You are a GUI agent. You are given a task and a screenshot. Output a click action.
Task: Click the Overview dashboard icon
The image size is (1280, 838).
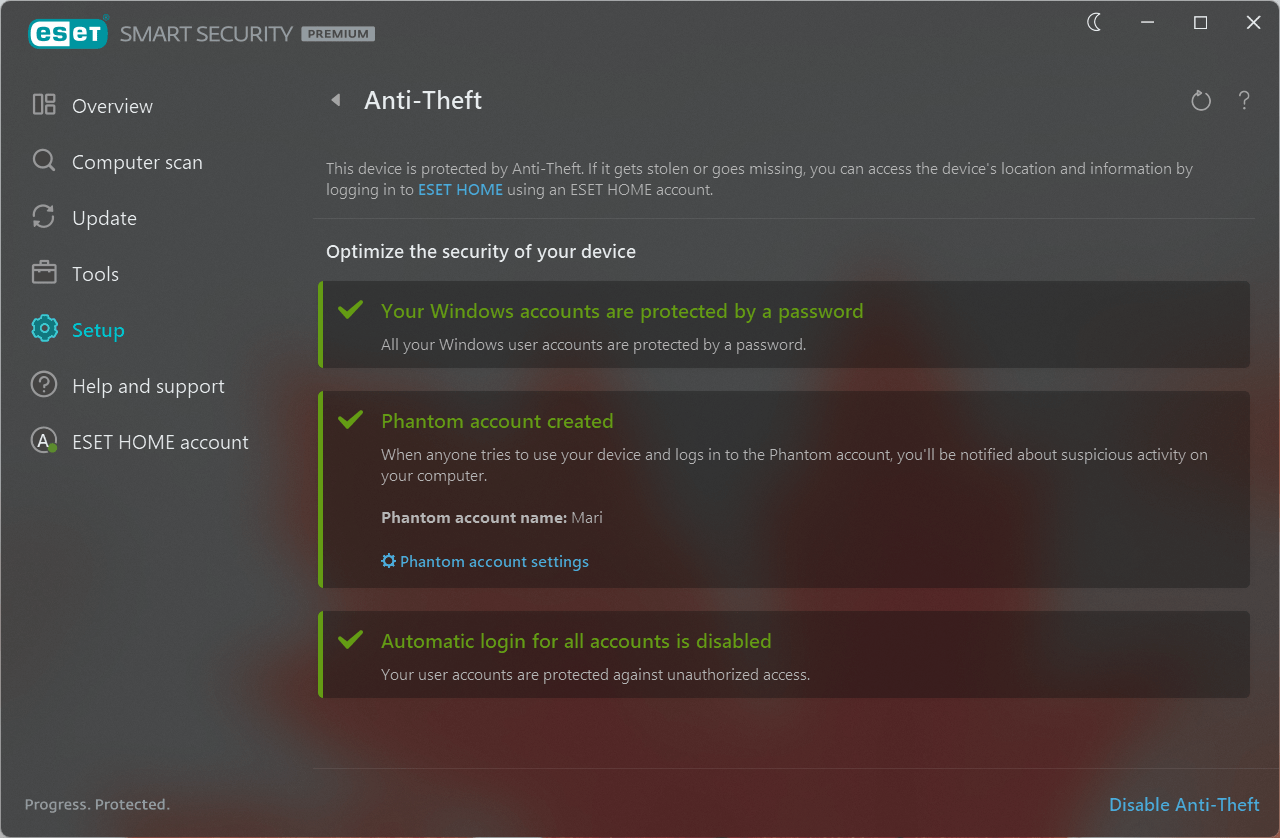point(44,105)
